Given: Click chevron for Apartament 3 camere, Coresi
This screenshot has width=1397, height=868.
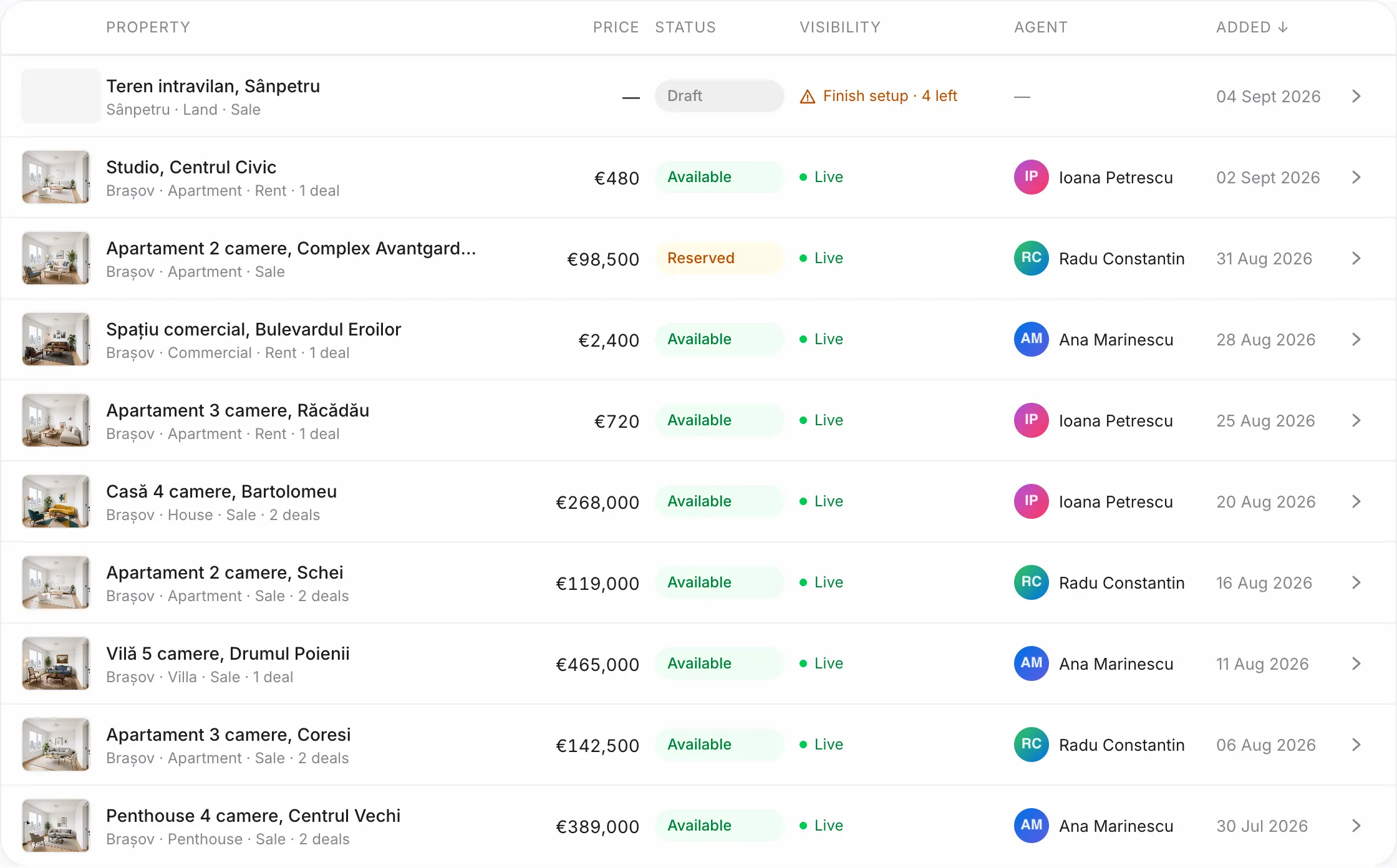Looking at the screenshot, I should [1356, 745].
